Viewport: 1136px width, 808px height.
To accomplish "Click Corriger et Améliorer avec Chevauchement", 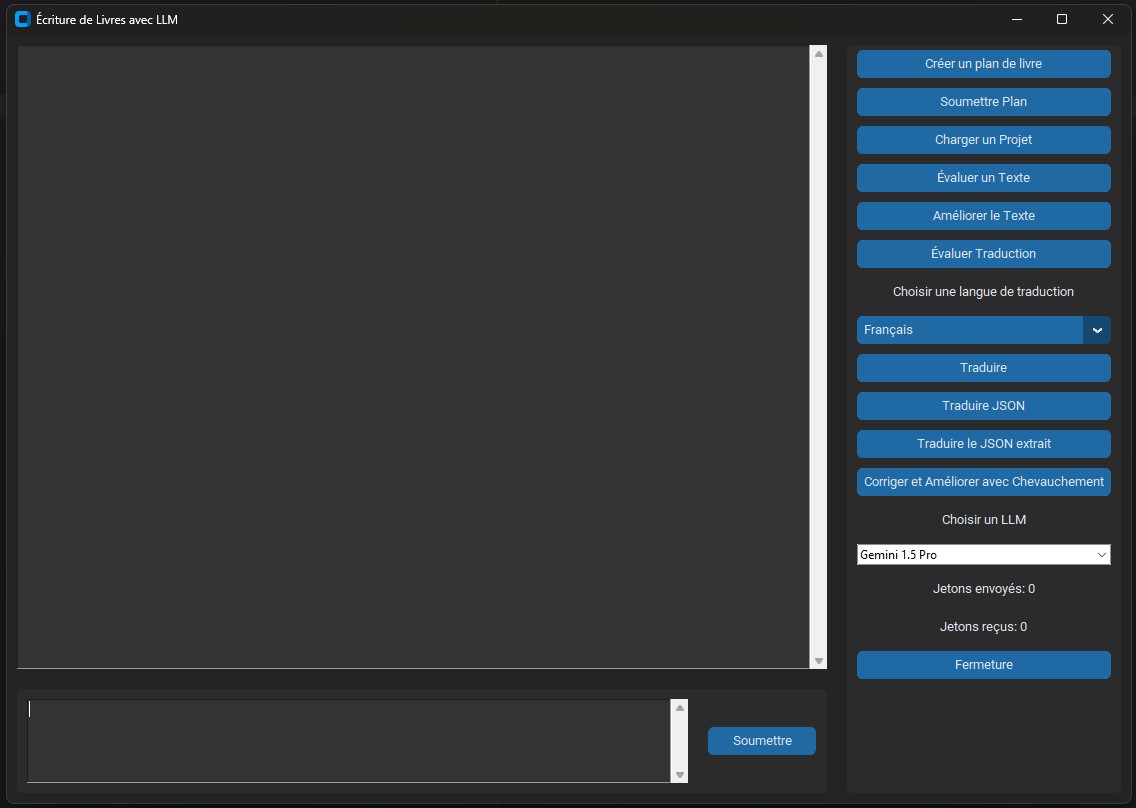I will 983,482.
